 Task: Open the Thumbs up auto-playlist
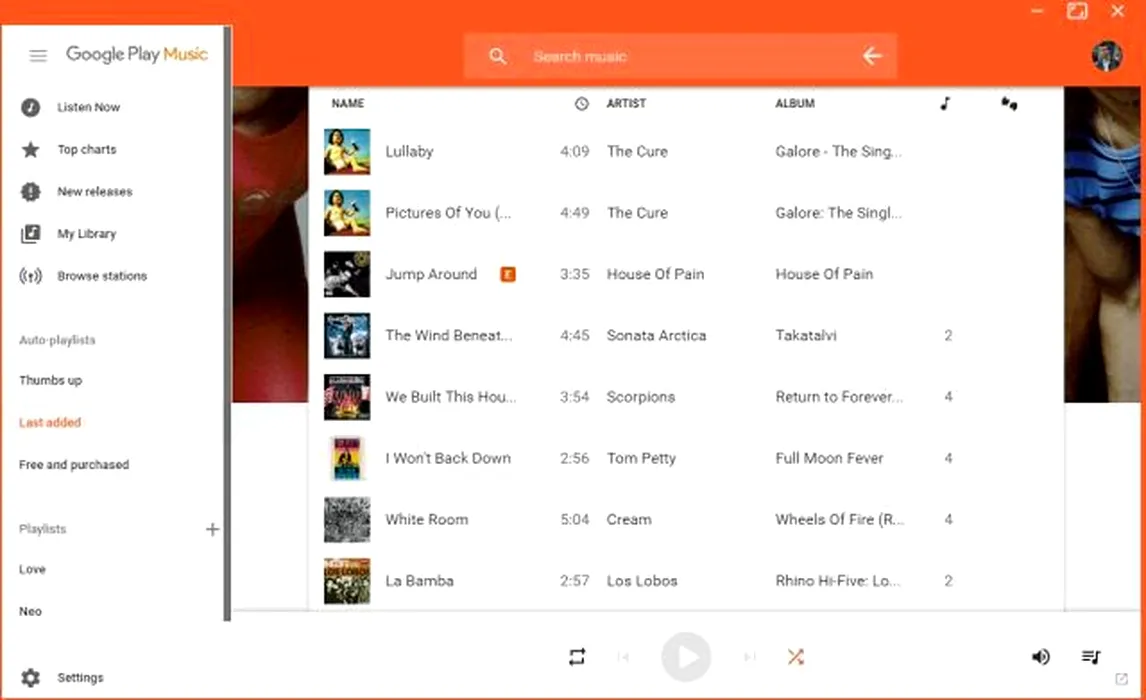pos(50,380)
